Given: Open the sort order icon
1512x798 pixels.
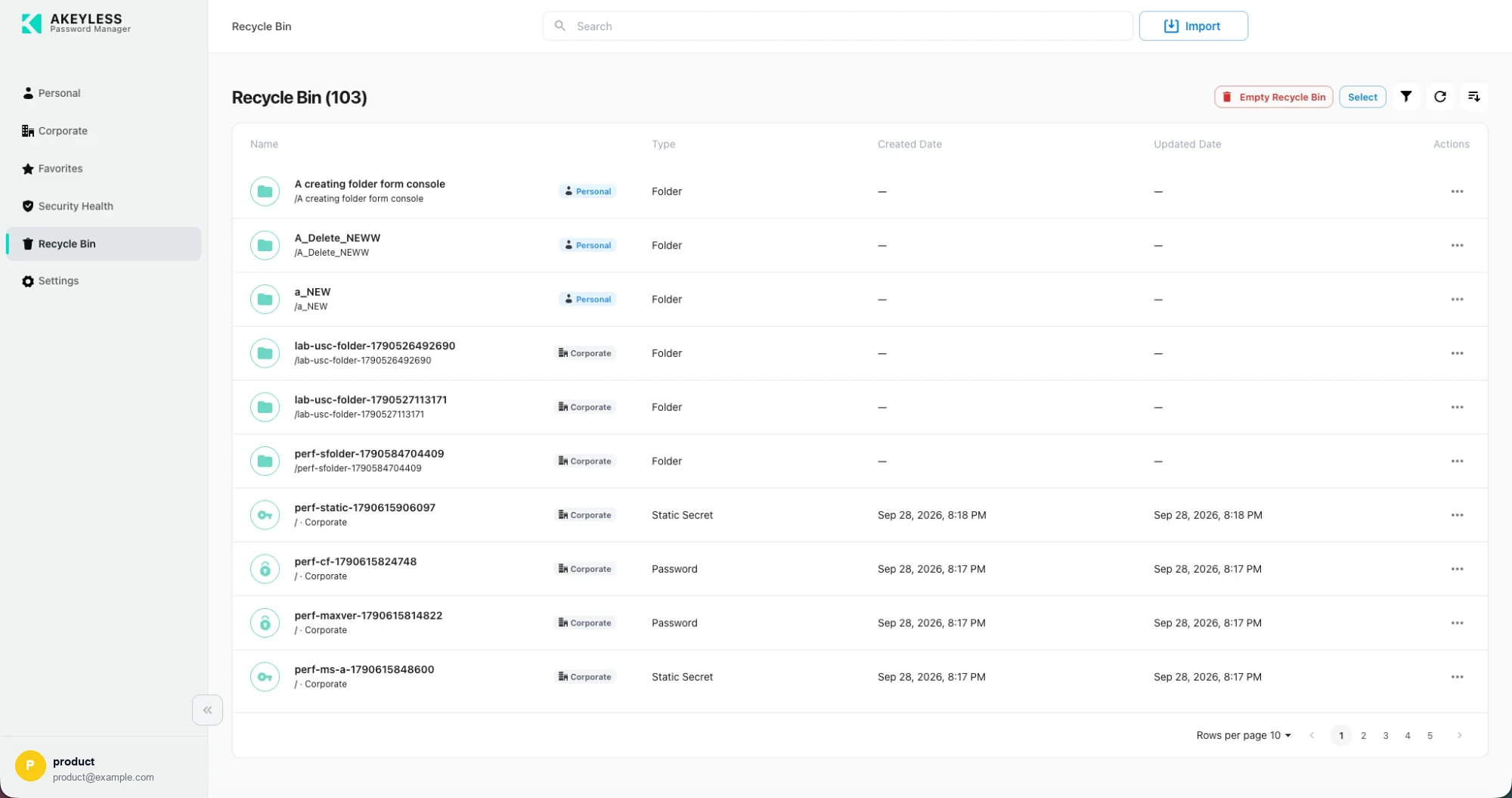Looking at the screenshot, I should tap(1474, 97).
